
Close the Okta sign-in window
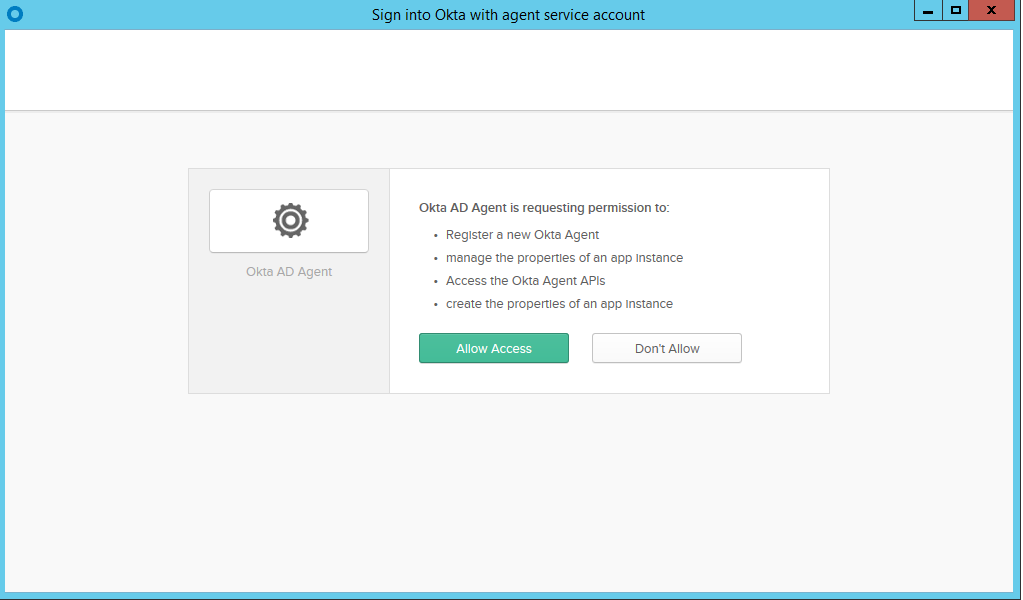(991, 10)
